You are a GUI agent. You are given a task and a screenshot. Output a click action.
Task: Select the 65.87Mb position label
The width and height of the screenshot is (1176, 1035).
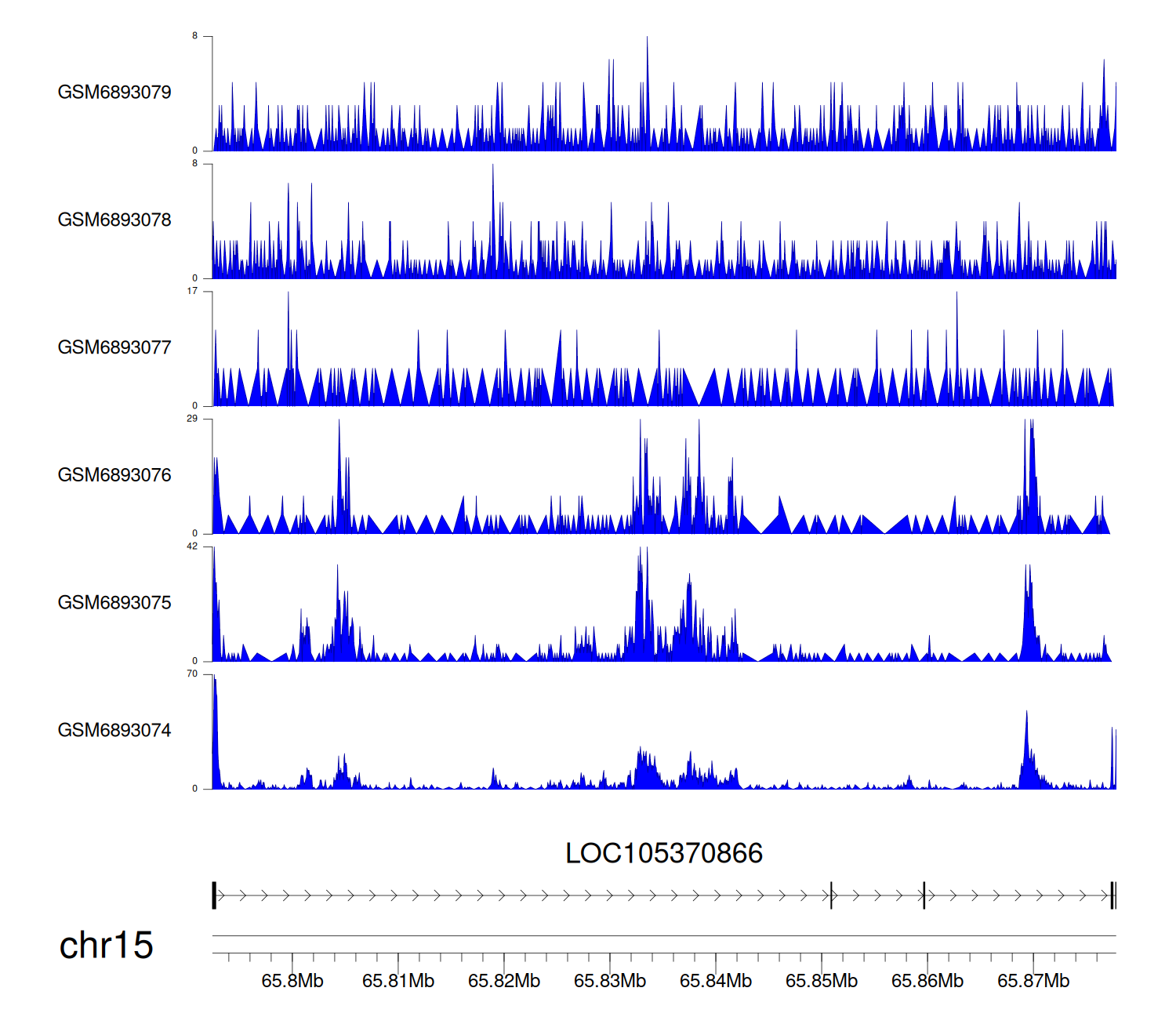(1033, 981)
